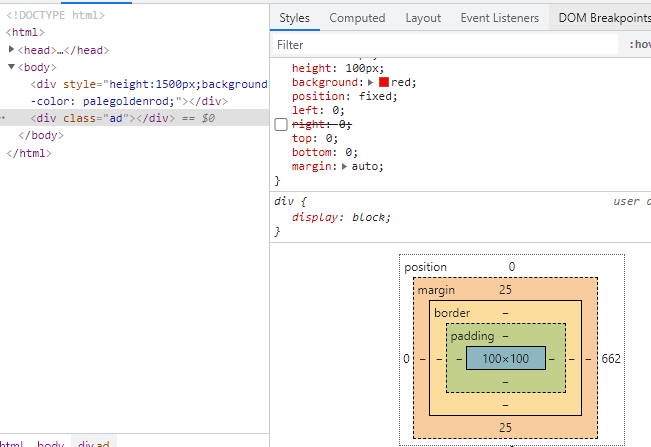Viewport: 651px width, 447px height.
Task: Switch to the Computed tab
Action: 357,18
